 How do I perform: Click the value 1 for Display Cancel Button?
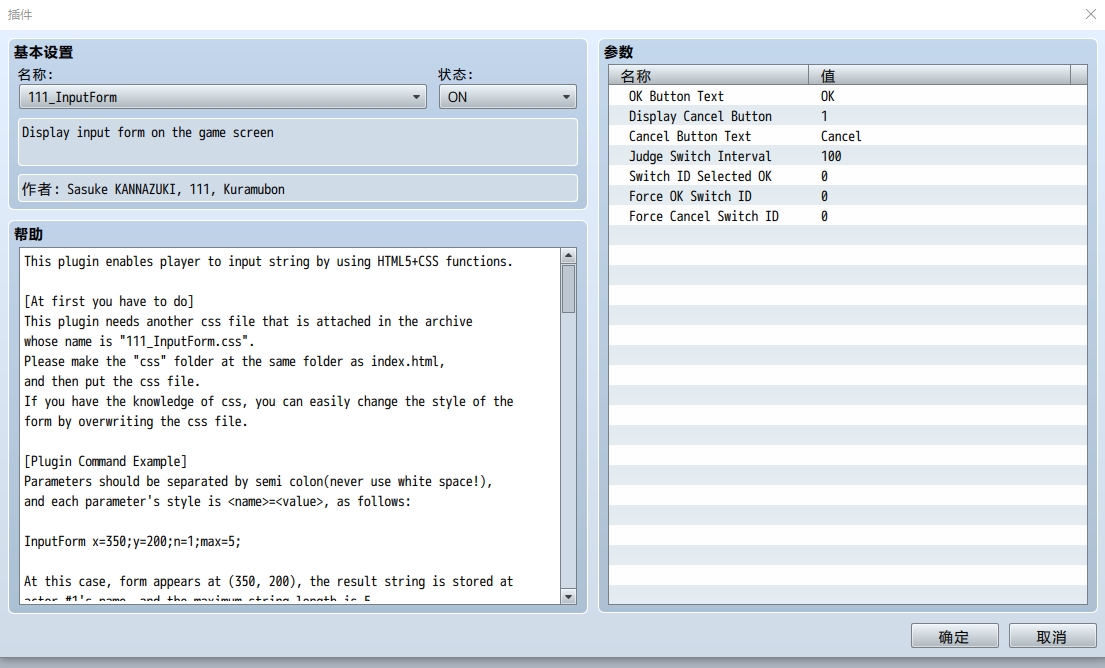(x=824, y=116)
